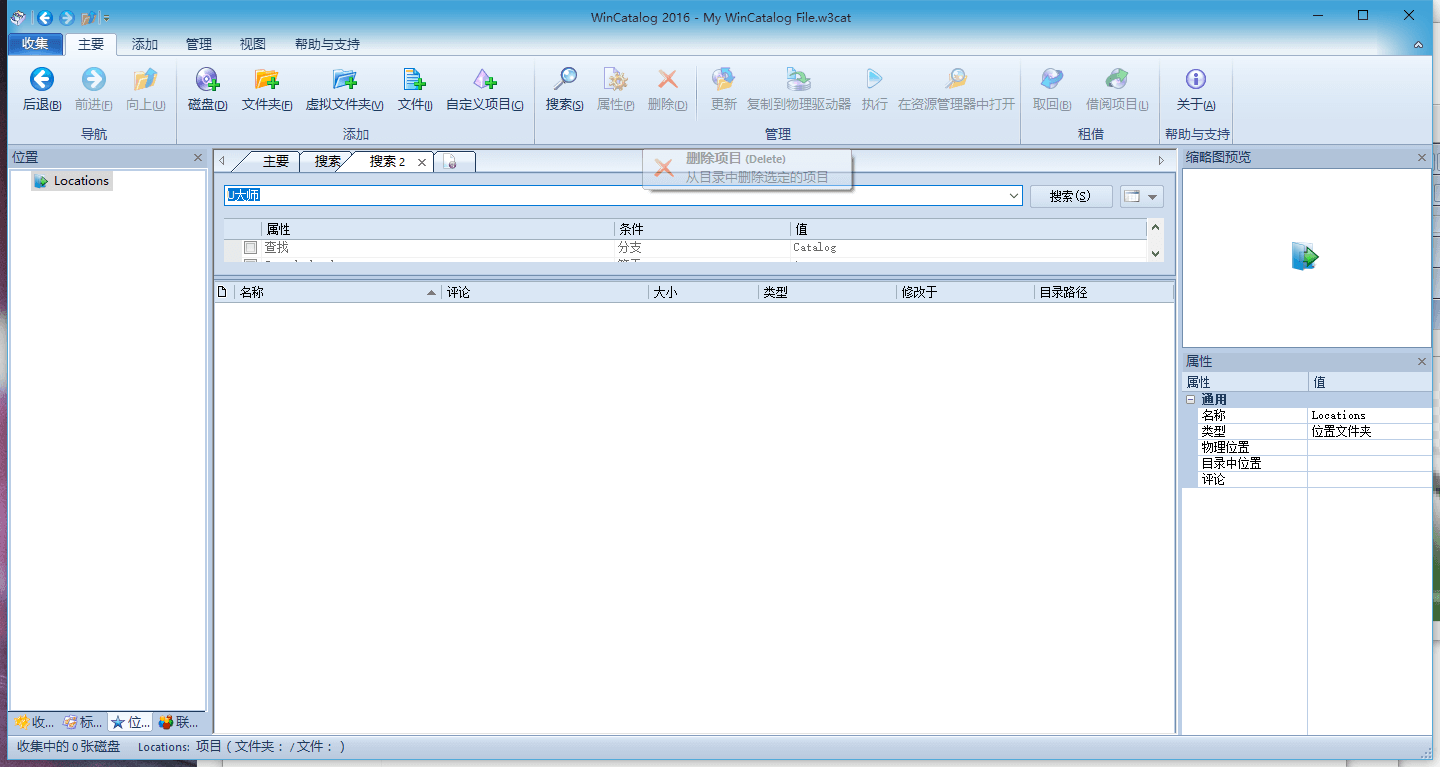
Task: Click the 文件夹 (Add Folder) icon
Action: (x=267, y=88)
